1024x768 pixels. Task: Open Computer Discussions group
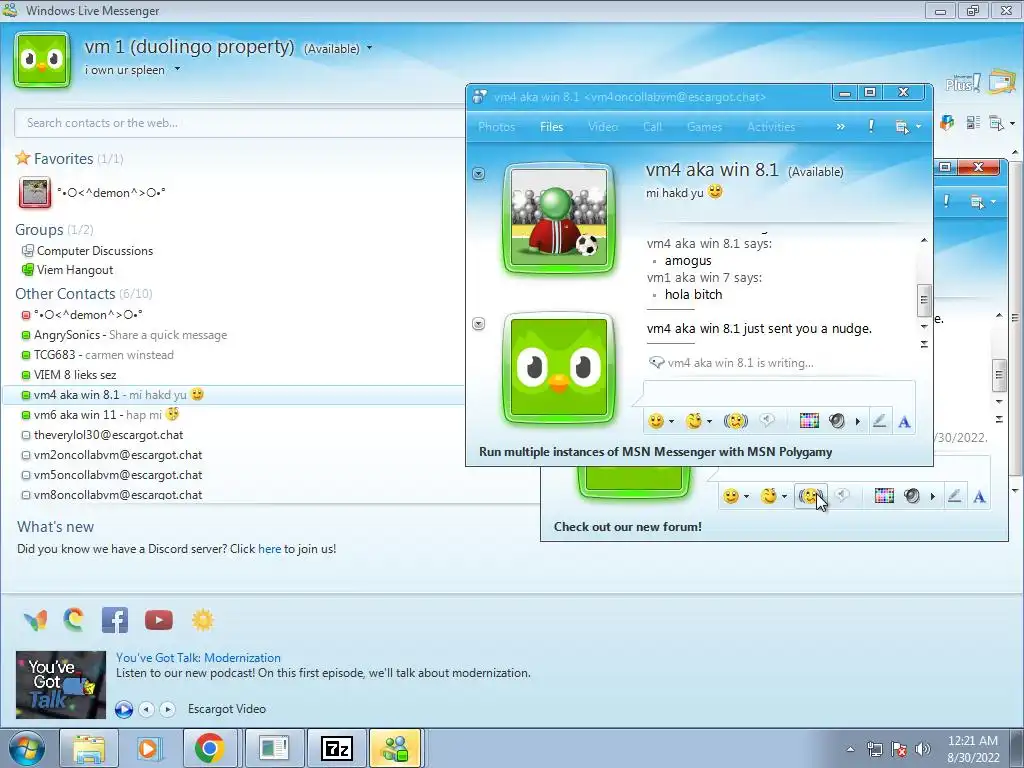point(95,251)
